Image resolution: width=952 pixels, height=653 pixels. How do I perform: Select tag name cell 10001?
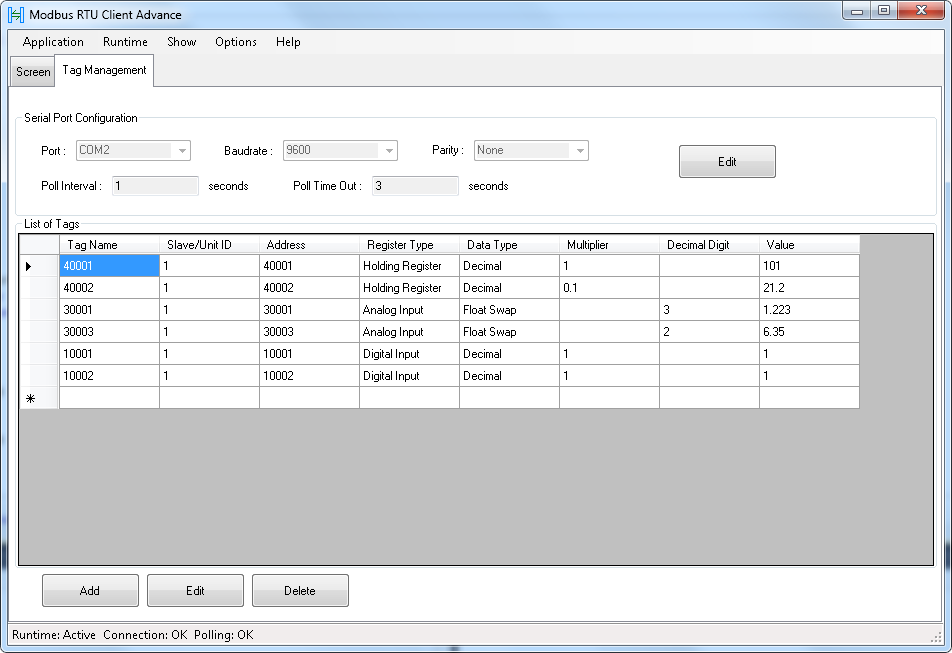(109, 354)
